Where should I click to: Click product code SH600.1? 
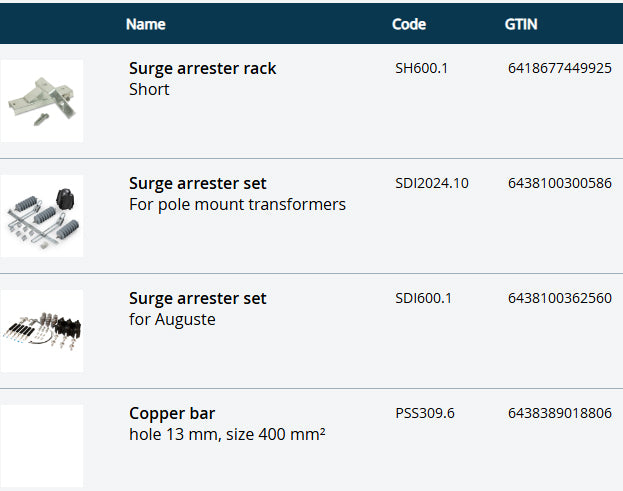(x=423, y=68)
